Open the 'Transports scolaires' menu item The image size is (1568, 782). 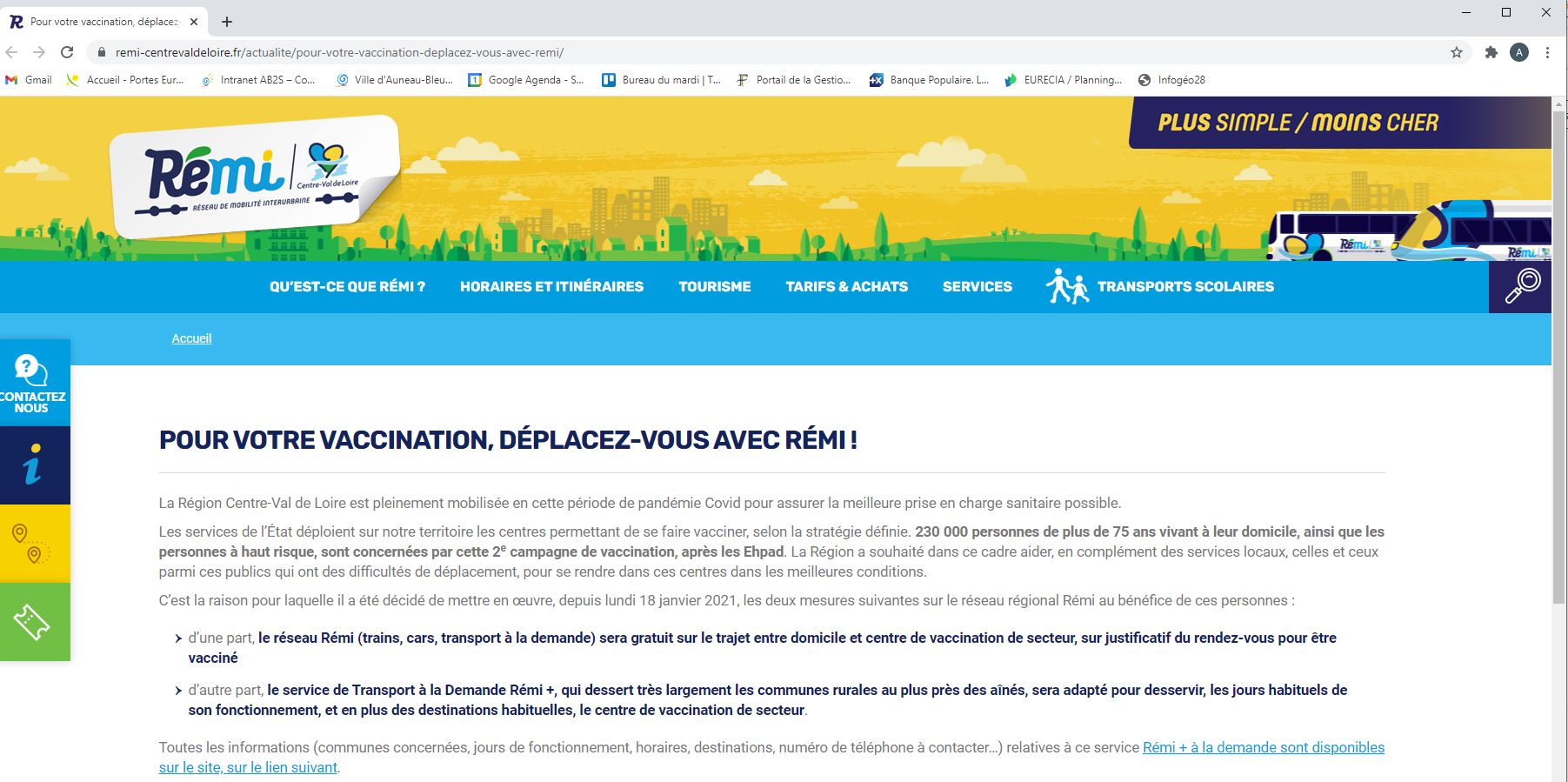point(1185,287)
